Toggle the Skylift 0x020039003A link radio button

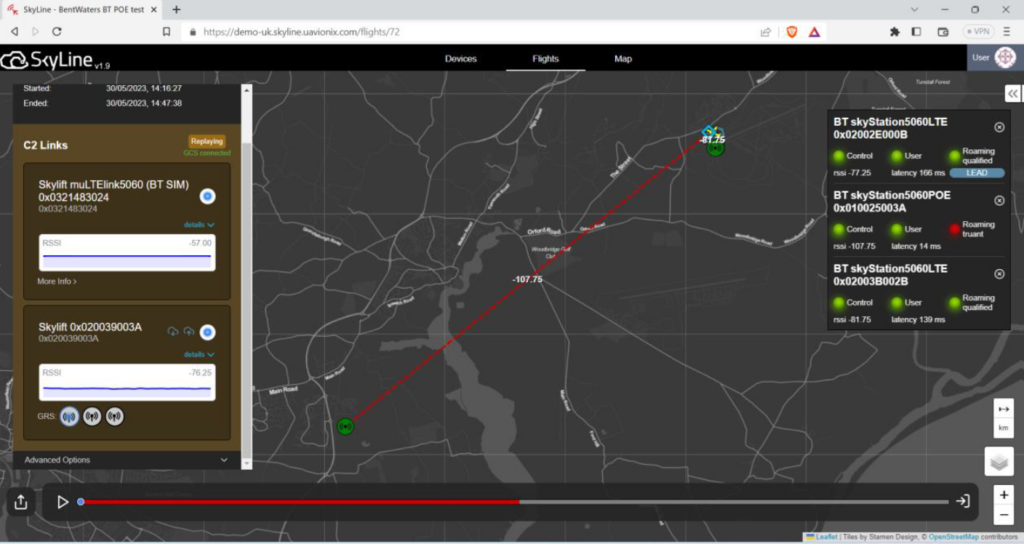[x=207, y=332]
